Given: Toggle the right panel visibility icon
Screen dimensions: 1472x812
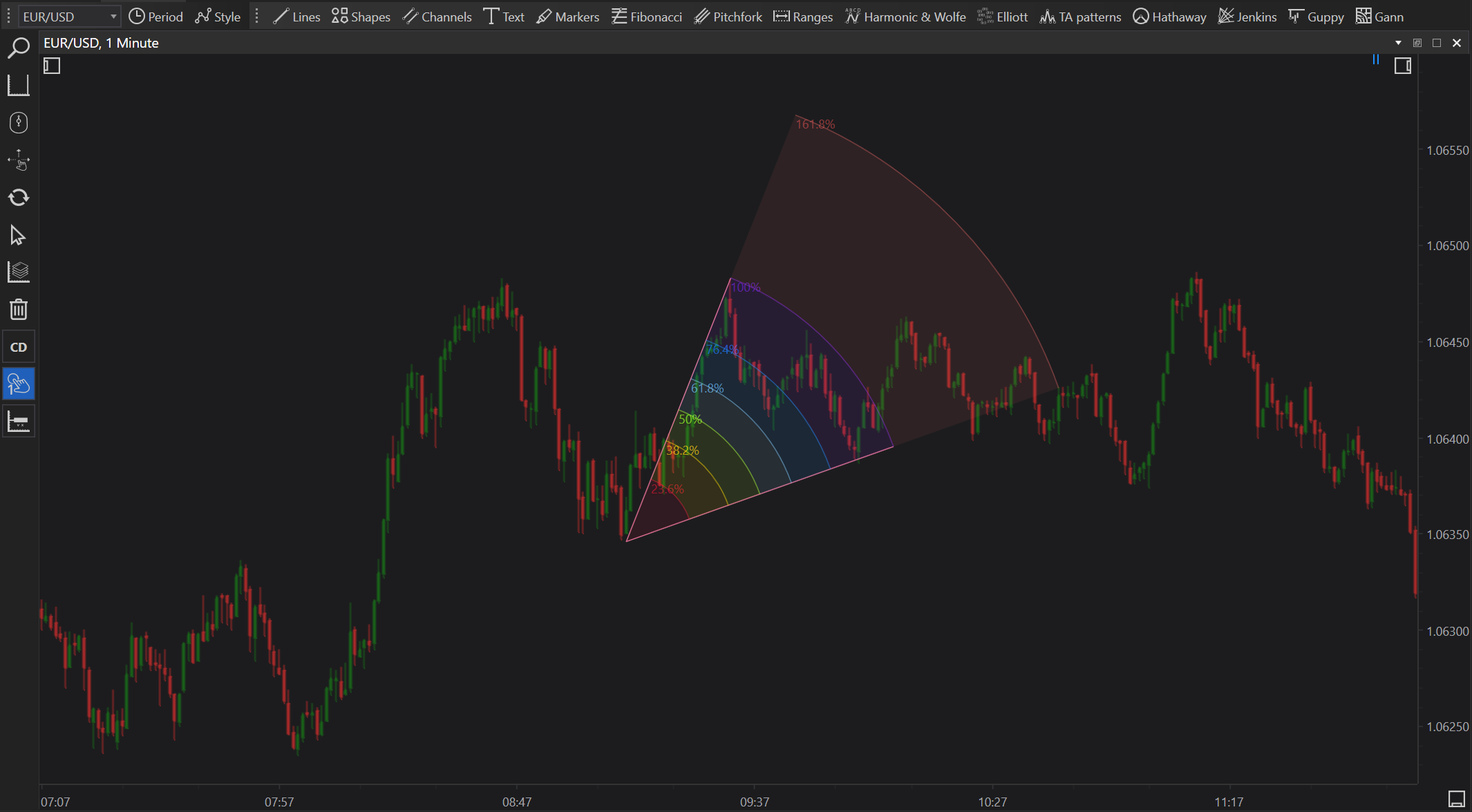Looking at the screenshot, I should pos(1402,66).
